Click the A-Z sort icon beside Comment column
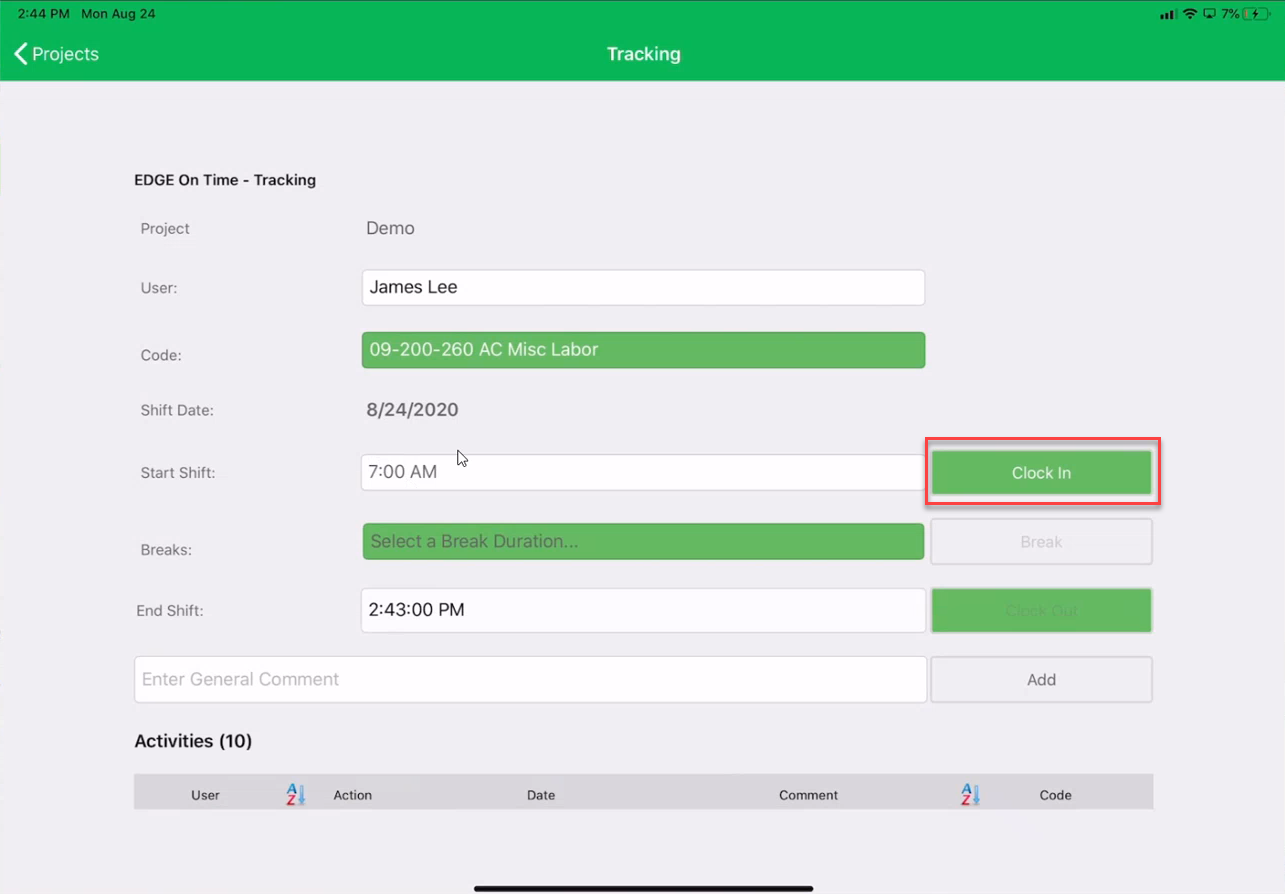Screen dimensions: 1285x894 969,795
